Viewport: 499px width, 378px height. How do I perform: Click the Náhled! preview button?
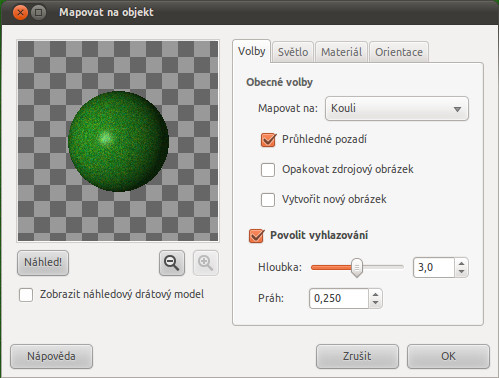coord(43,263)
